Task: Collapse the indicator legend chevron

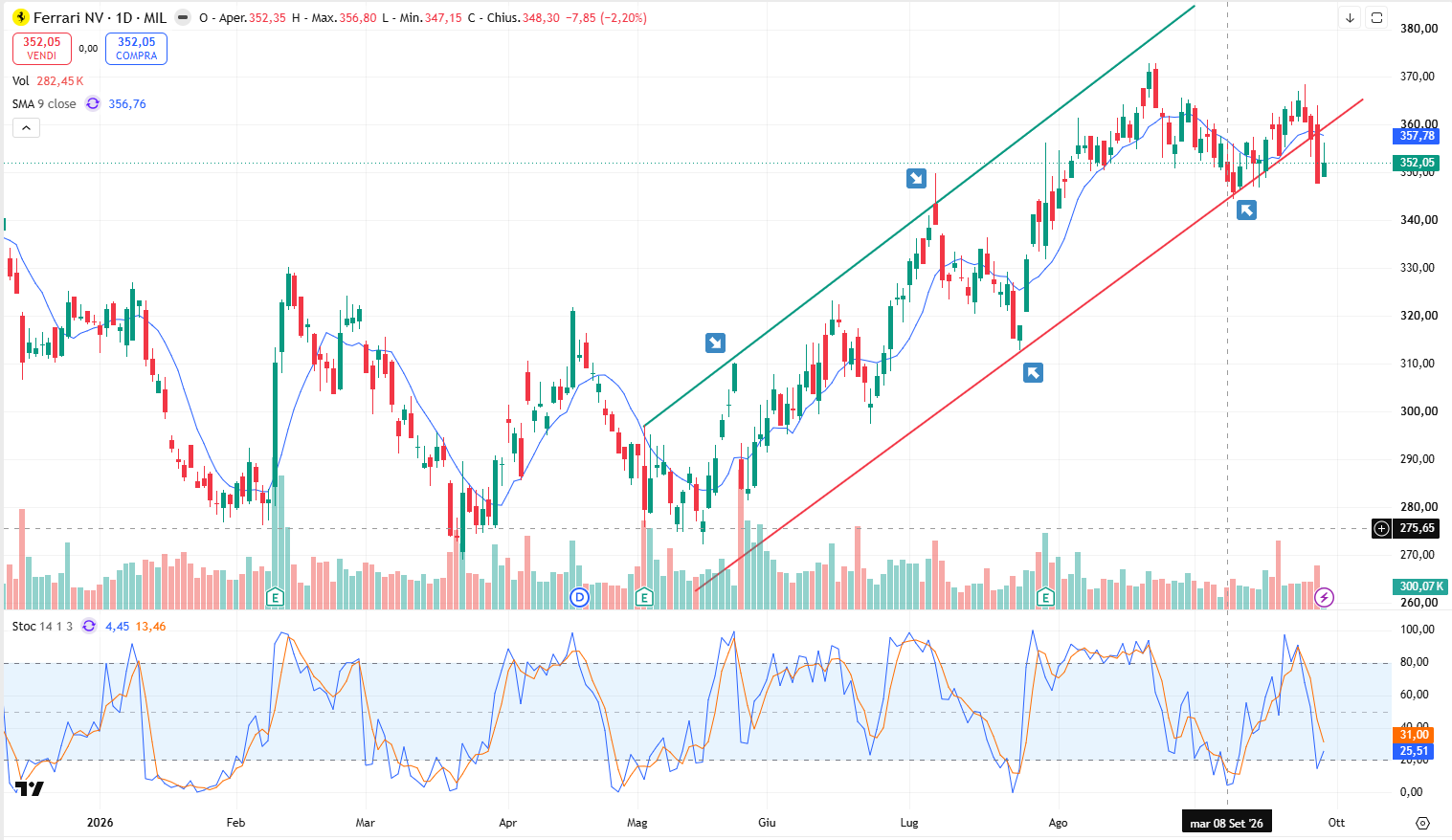Action: [x=26, y=128]
